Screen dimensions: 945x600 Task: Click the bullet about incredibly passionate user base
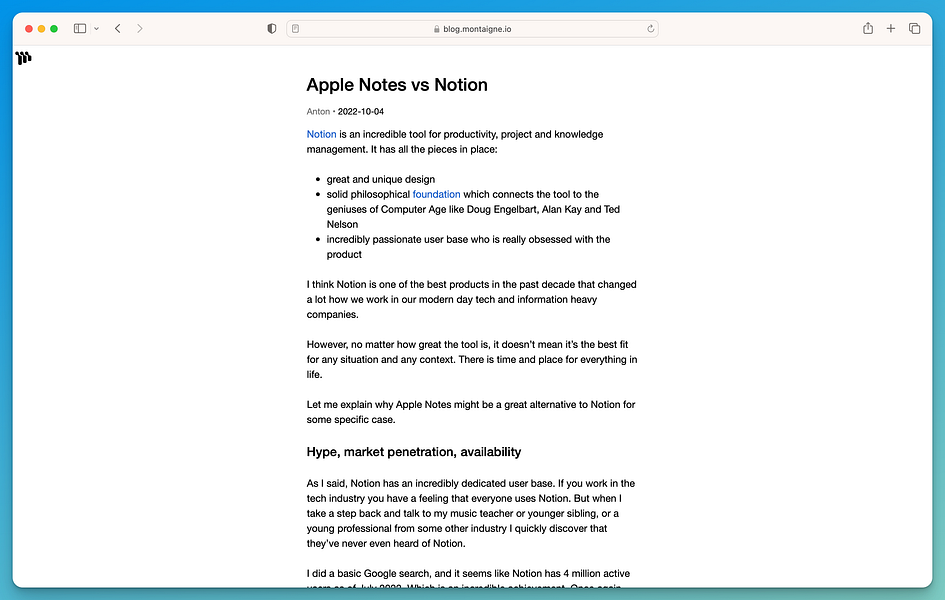click(x=468, y=247)
